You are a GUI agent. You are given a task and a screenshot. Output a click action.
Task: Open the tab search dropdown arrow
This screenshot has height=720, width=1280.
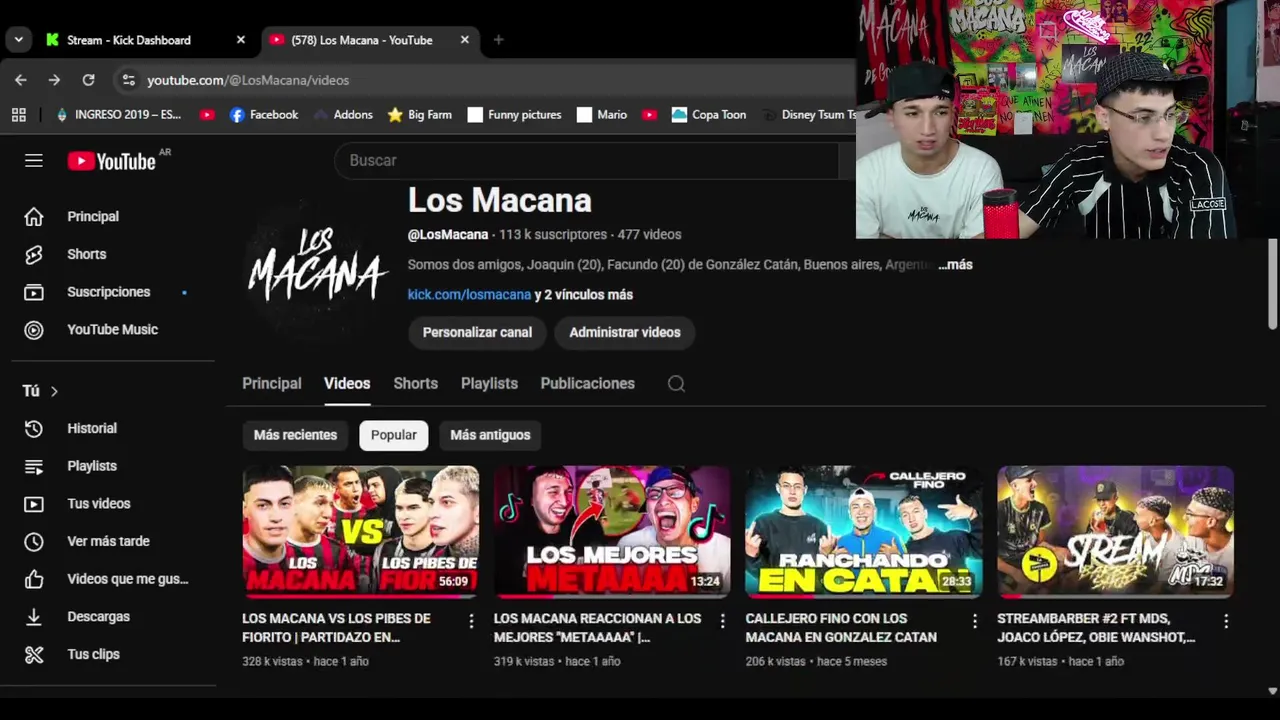(18, 40)
